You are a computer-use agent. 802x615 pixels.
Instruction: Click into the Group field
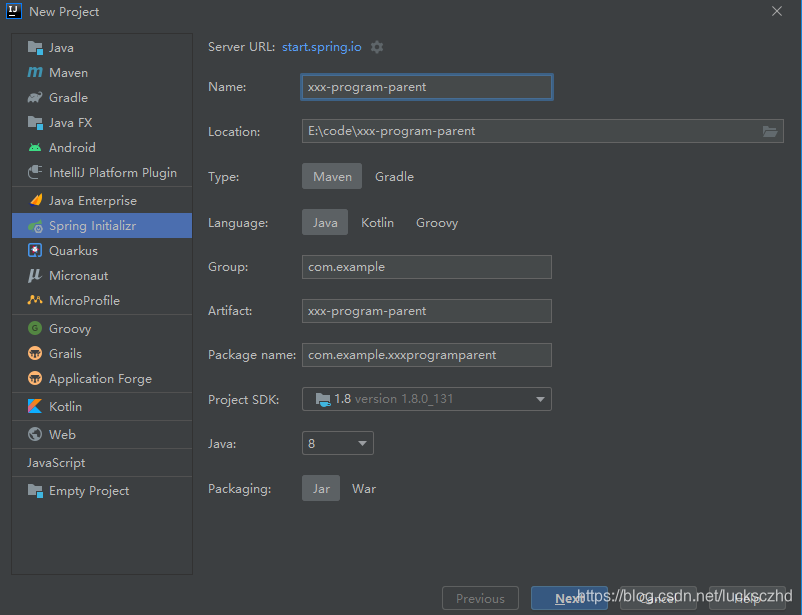427,267
